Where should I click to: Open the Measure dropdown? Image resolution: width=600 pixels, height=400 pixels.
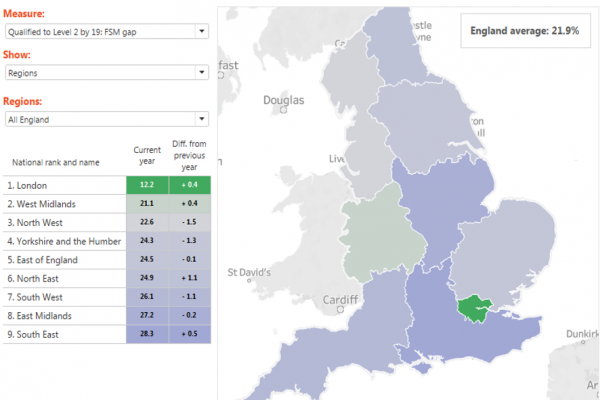[x=105, y=31]
